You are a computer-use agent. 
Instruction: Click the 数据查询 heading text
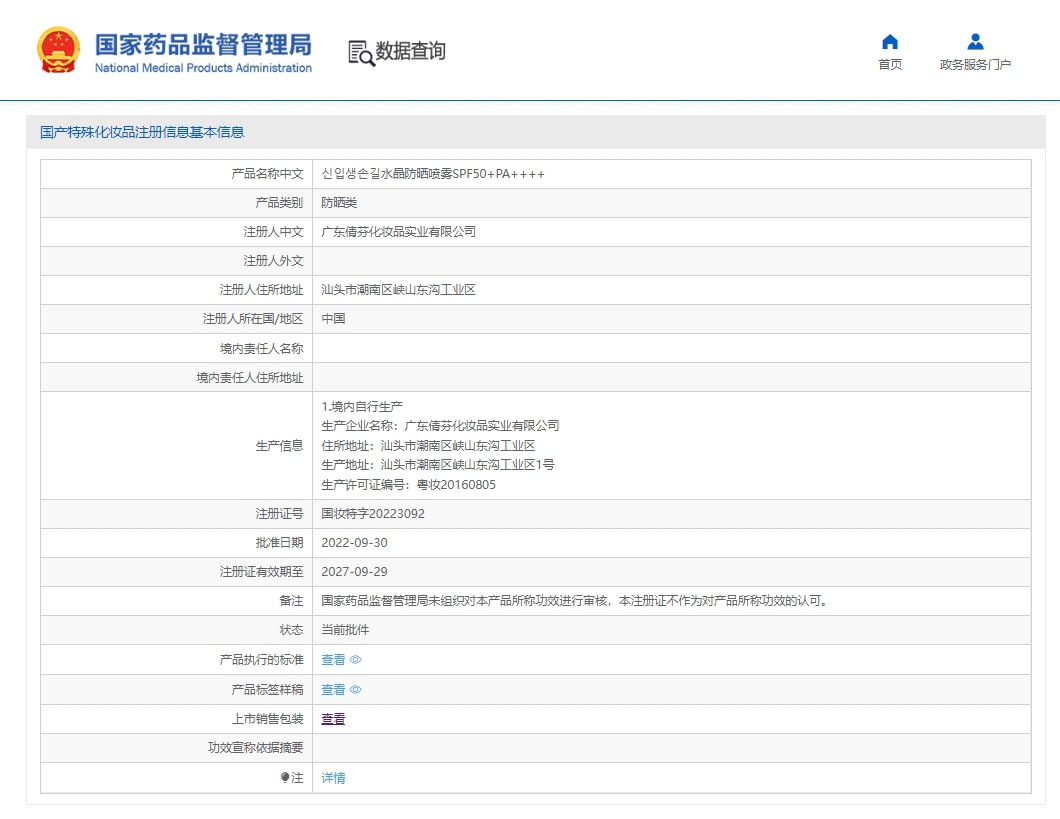click(x=411, y=51)
